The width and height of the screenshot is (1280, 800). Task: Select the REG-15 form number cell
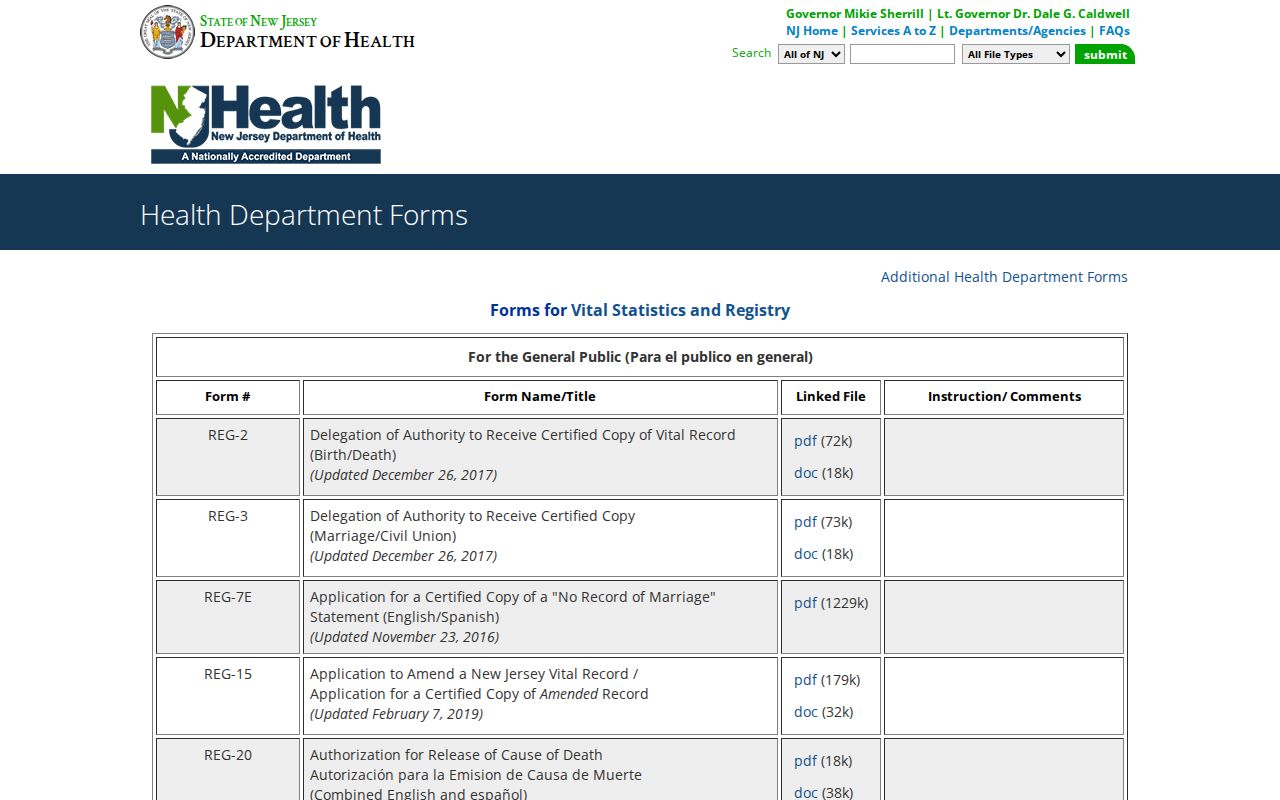coord(228,696)
